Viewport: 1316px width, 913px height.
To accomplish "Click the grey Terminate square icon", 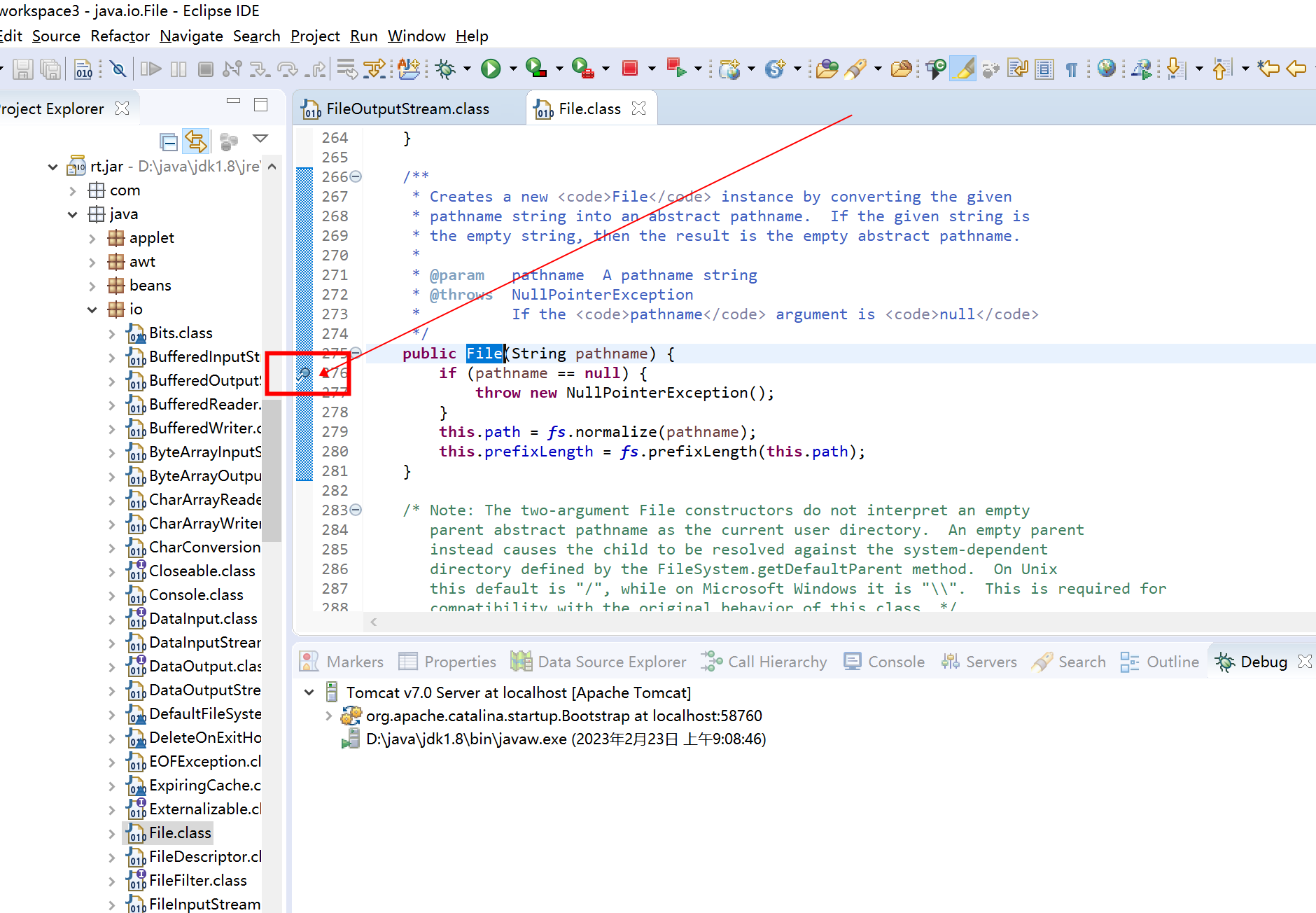I will pos(206,69).
